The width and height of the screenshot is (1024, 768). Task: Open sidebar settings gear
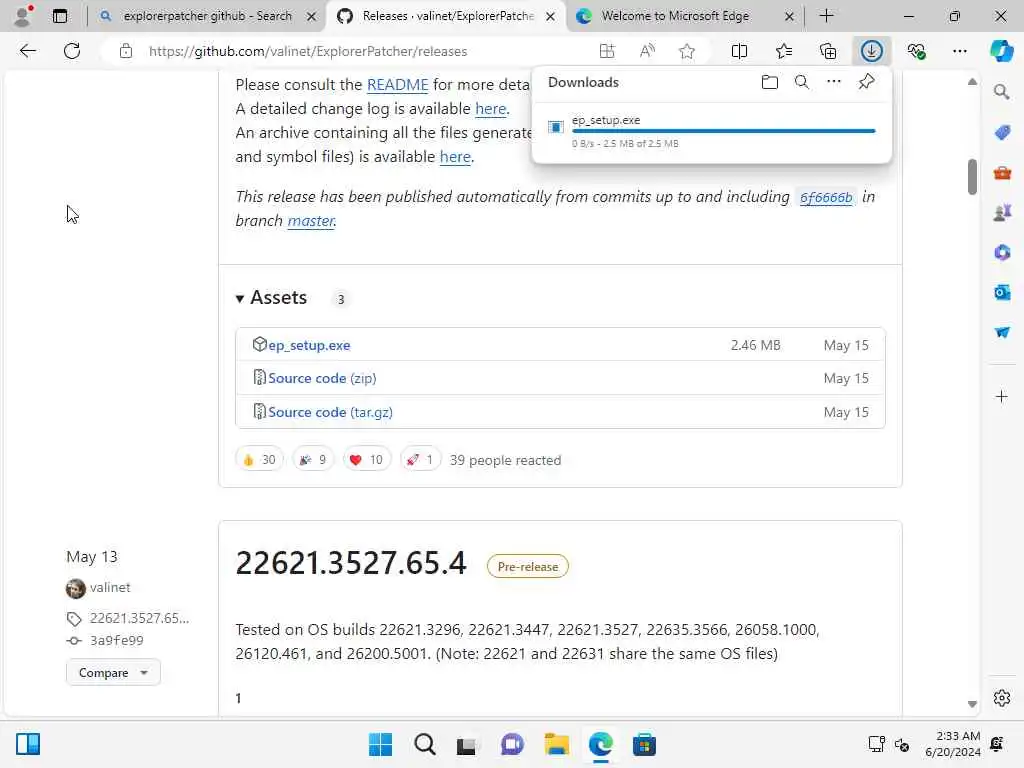[1002, 698]
